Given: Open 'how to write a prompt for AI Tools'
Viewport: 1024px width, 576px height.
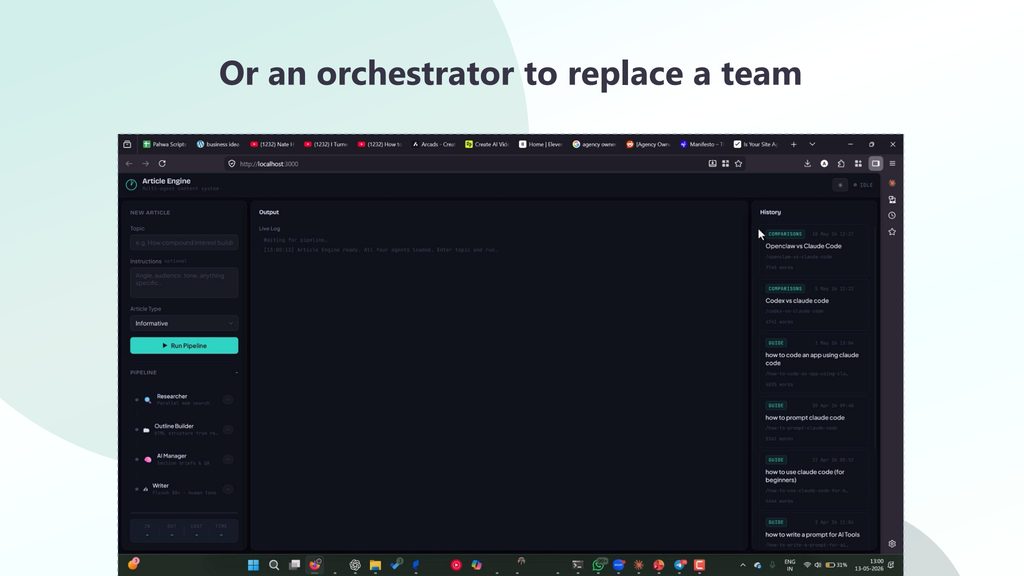Looking at the screenshot, I should (816, 533).
